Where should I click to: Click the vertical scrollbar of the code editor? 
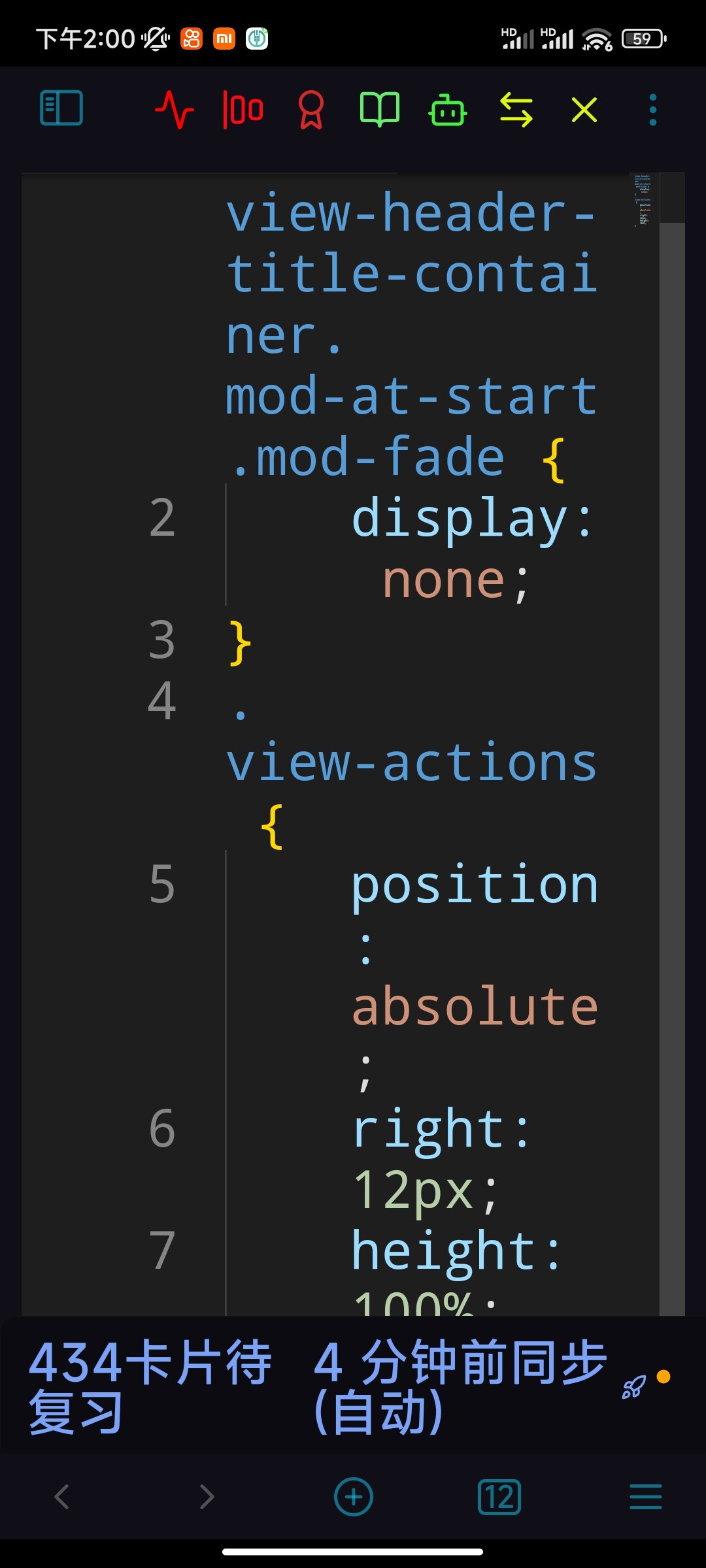click(x=672, y=744)
